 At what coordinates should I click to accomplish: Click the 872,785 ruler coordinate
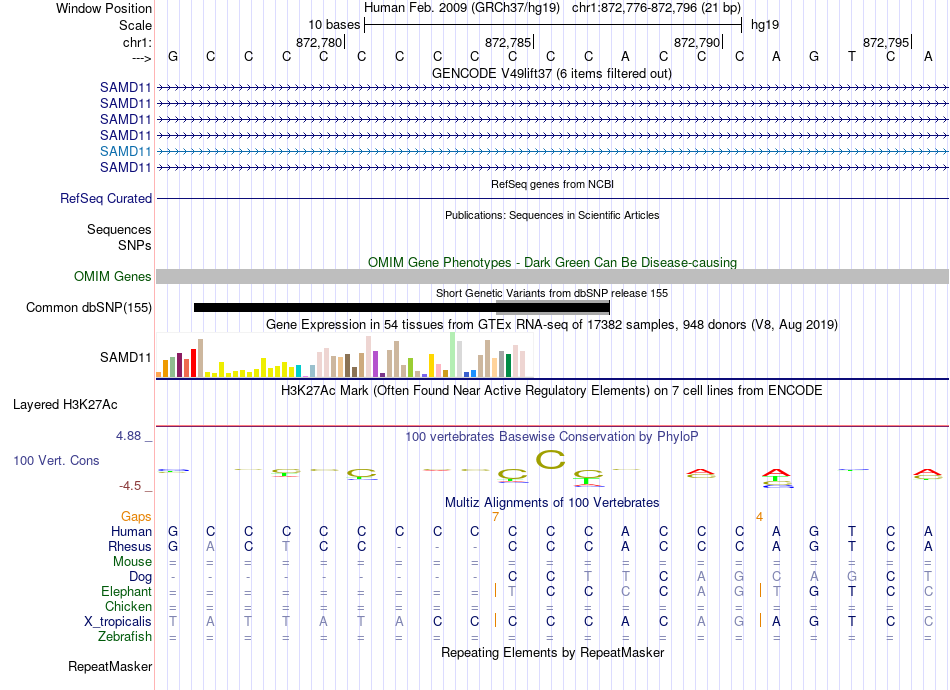tap(508, 42)
